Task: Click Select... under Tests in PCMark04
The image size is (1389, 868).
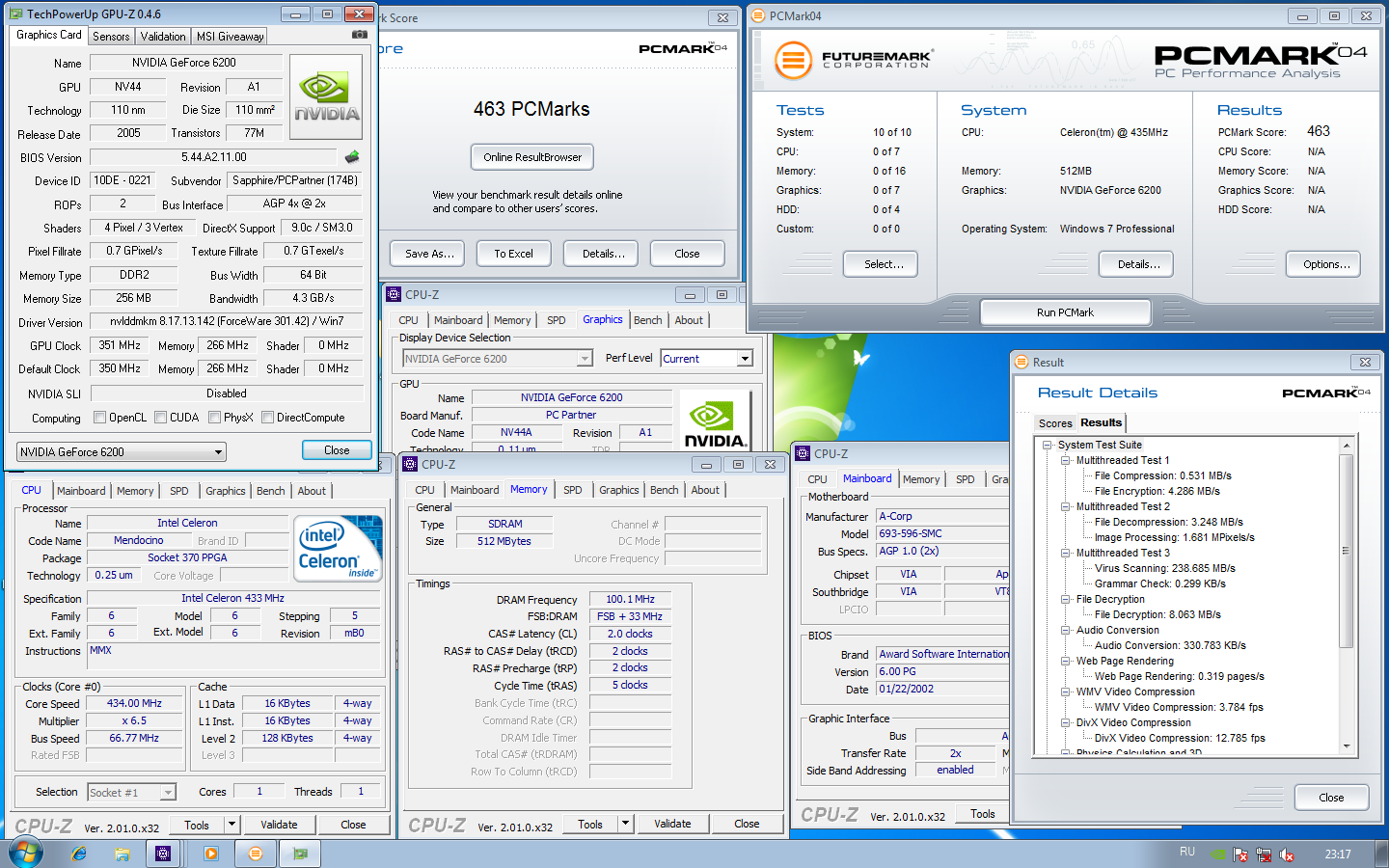Action: pyautogui.click(x=881, y=264)
